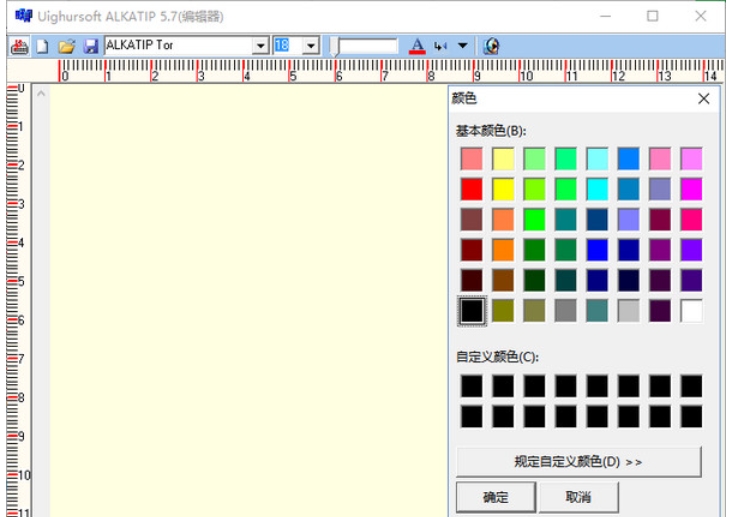
Task: Choose the pale yellow swatch in first row
Action: (503, 159)
